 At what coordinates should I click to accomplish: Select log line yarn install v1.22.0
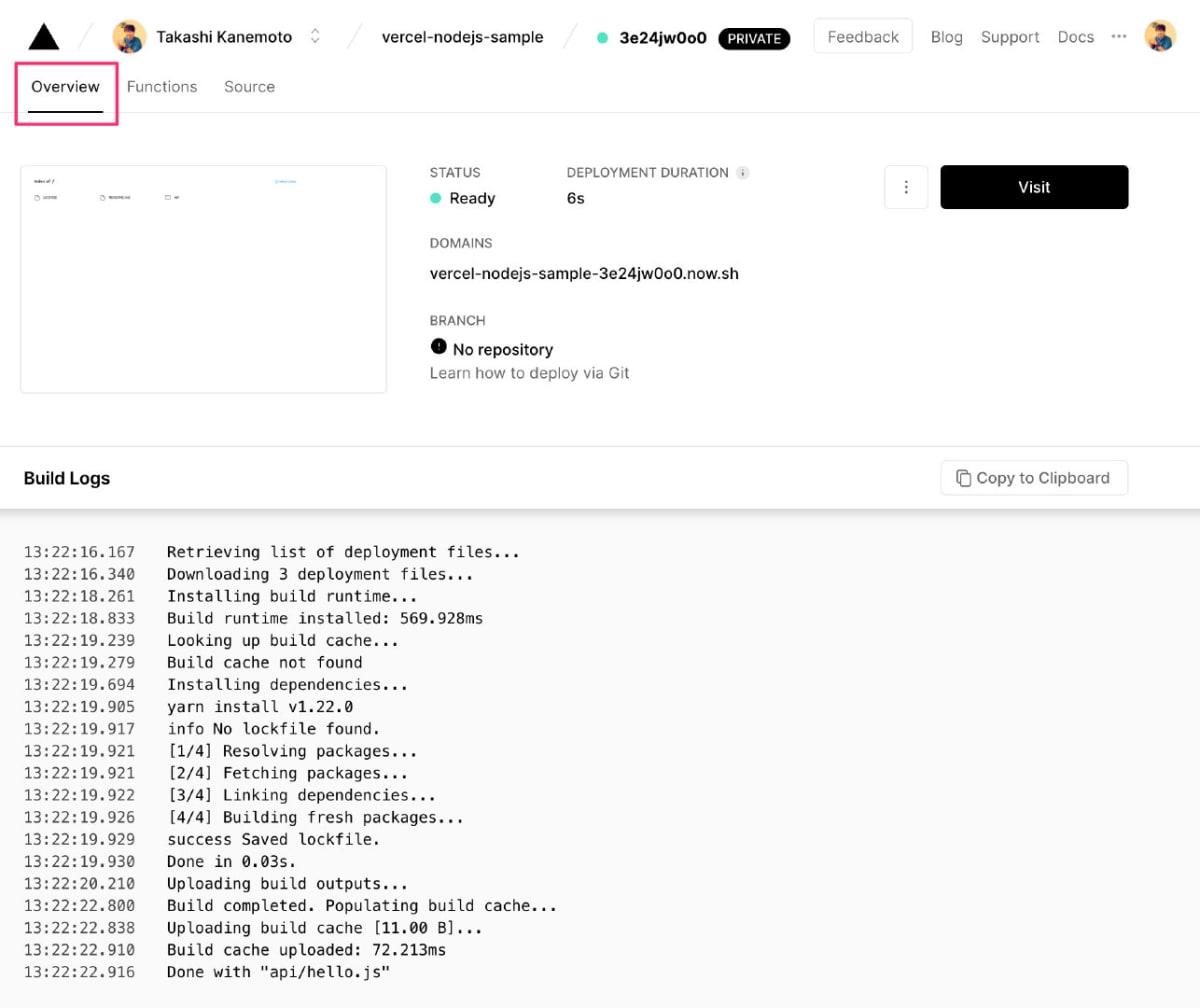pyautogui.click(x=259, y=707)
